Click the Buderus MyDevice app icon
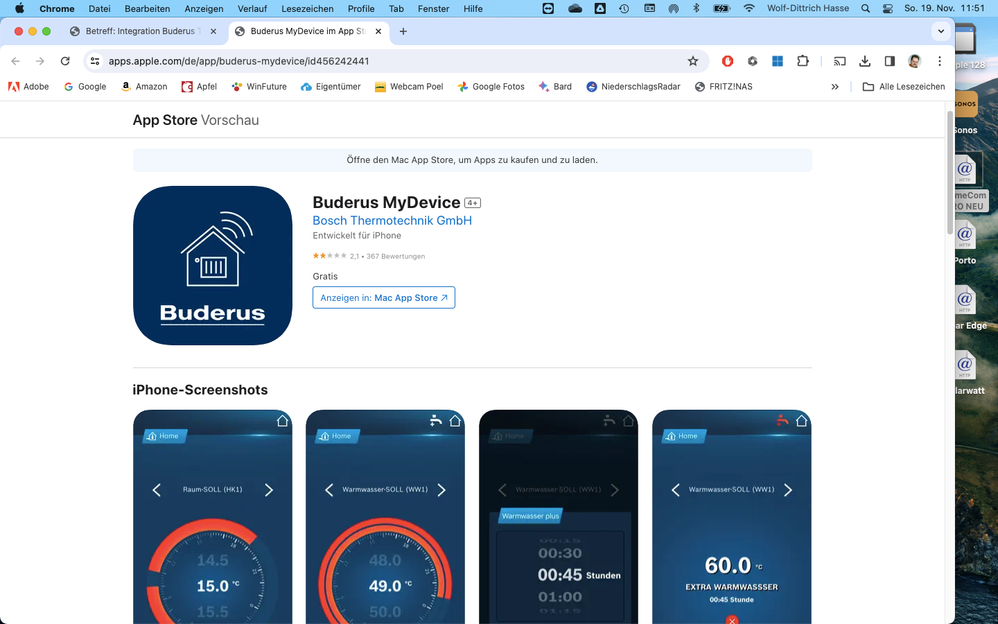Screen dimensions: 998x624 tap(212, 265)
